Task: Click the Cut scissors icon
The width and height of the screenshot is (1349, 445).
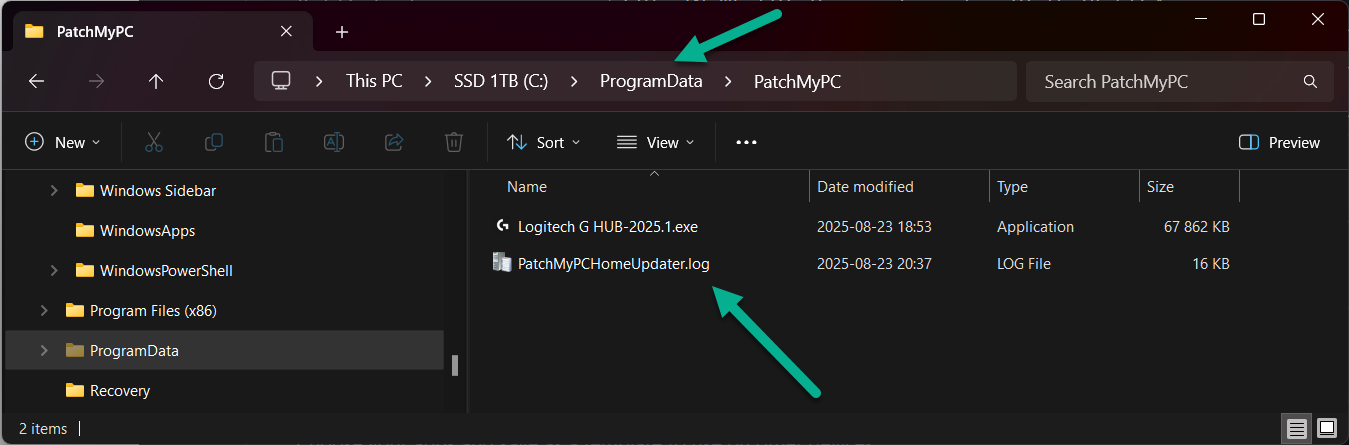Action: 153,143
